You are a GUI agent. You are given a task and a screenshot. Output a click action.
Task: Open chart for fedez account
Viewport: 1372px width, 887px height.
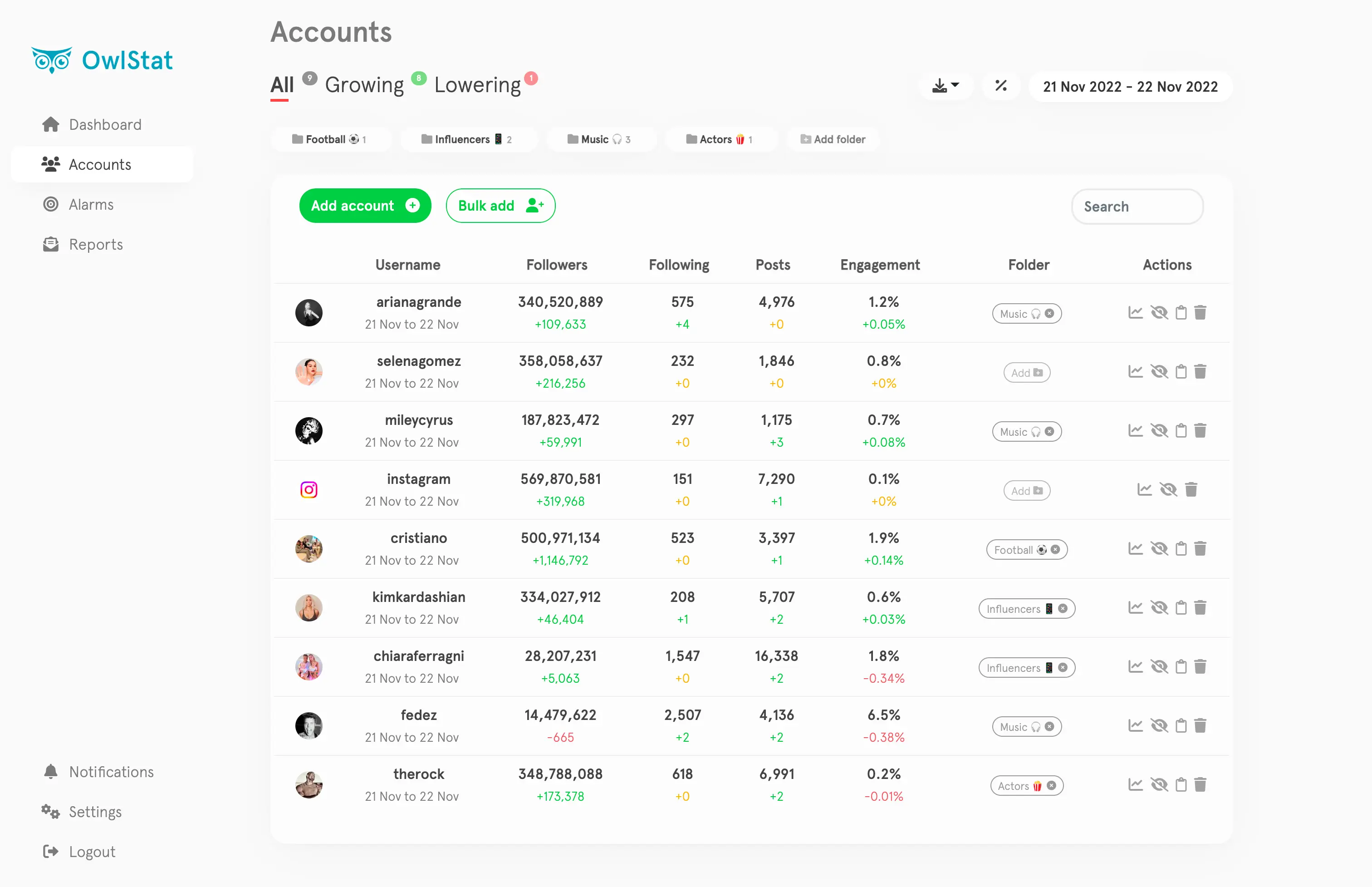[1135, 726]
